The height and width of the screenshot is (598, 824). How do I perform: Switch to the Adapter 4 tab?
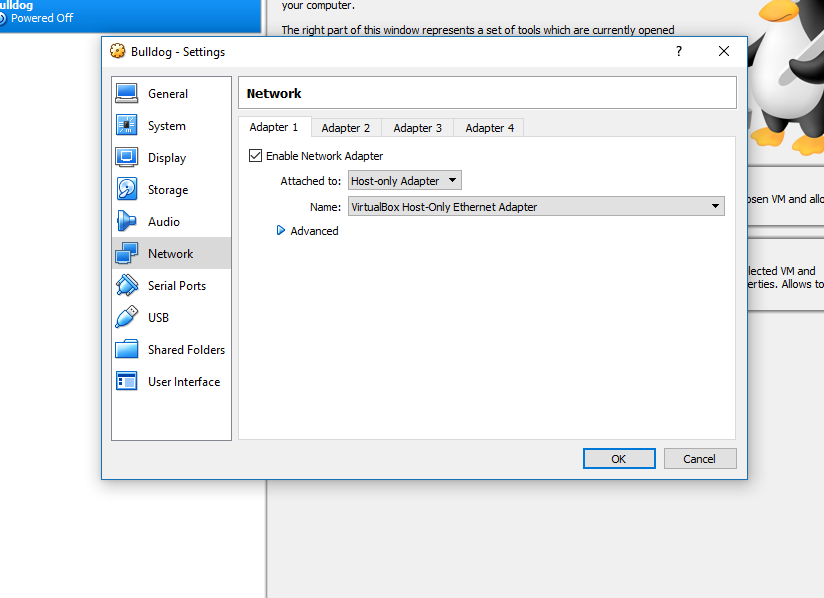490,128
